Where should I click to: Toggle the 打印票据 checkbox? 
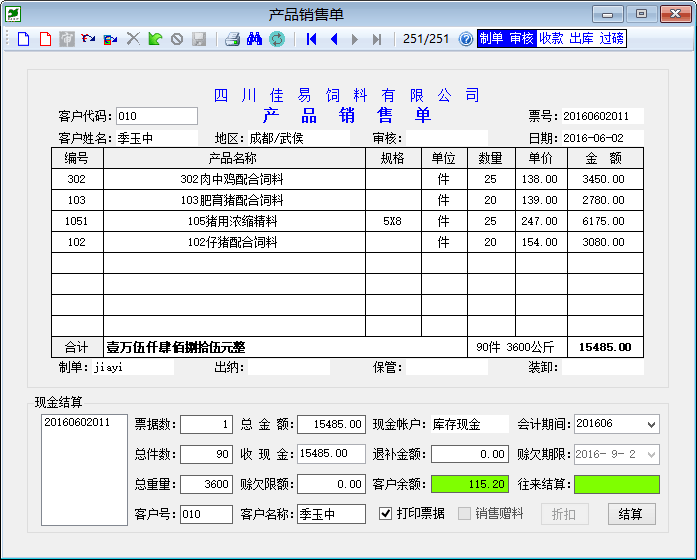point(385,514)
